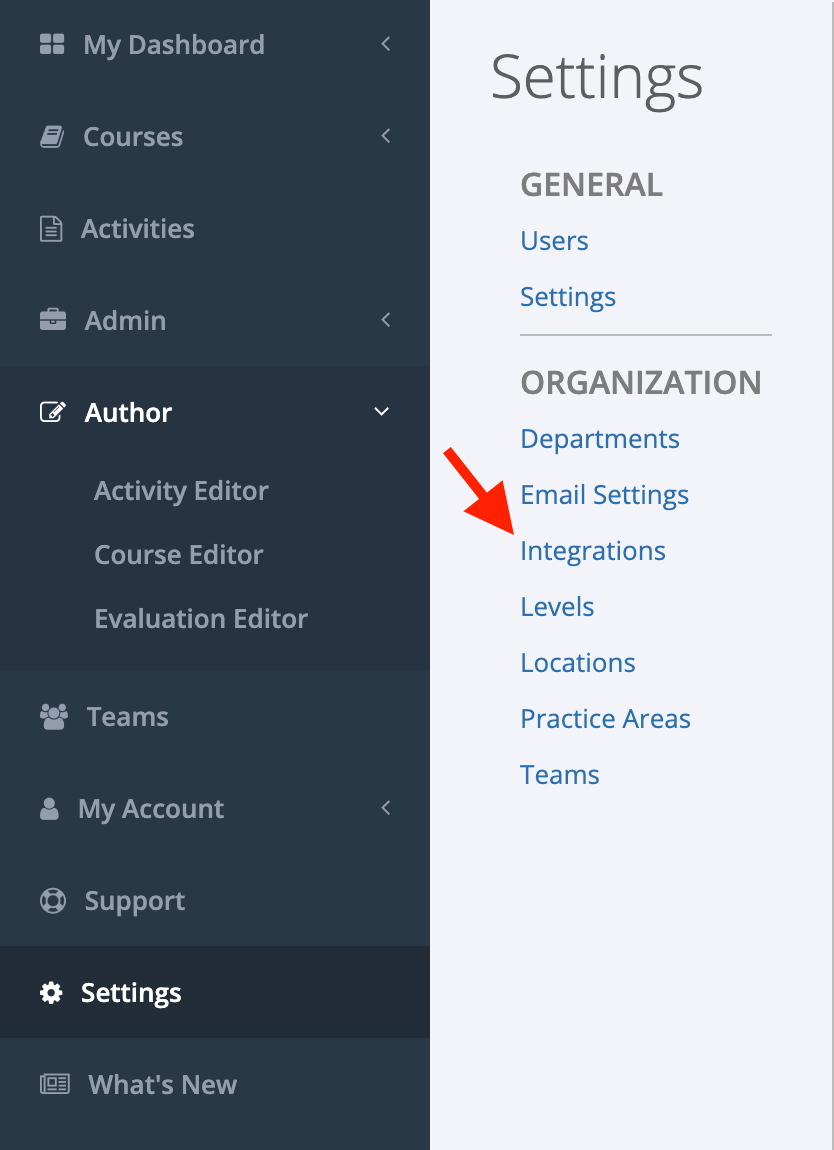834x1150 pixels.
Task: Open the Practice Areas link
Action: click(x=605, y=719)
